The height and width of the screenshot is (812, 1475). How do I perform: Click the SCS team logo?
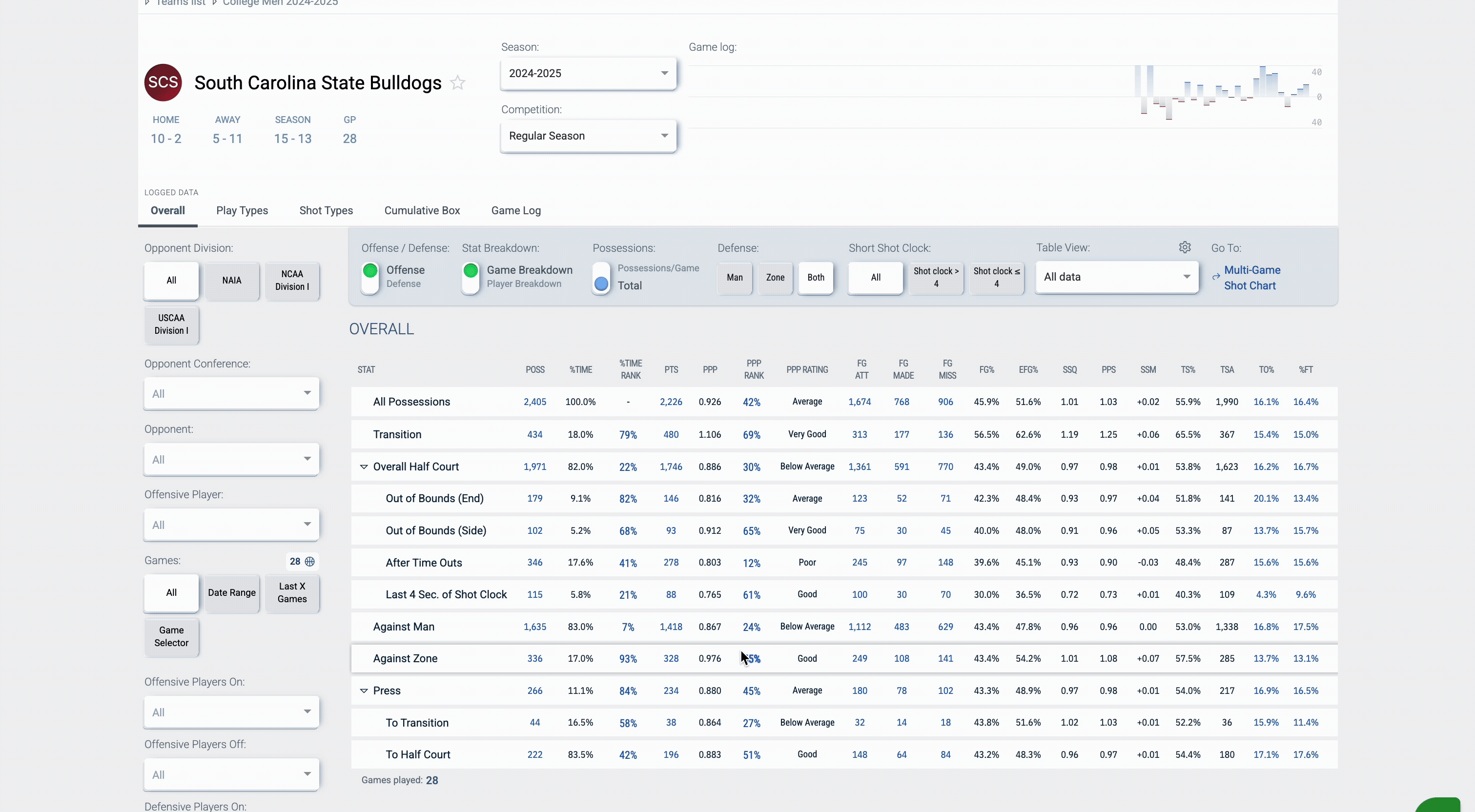coord(163,82)
